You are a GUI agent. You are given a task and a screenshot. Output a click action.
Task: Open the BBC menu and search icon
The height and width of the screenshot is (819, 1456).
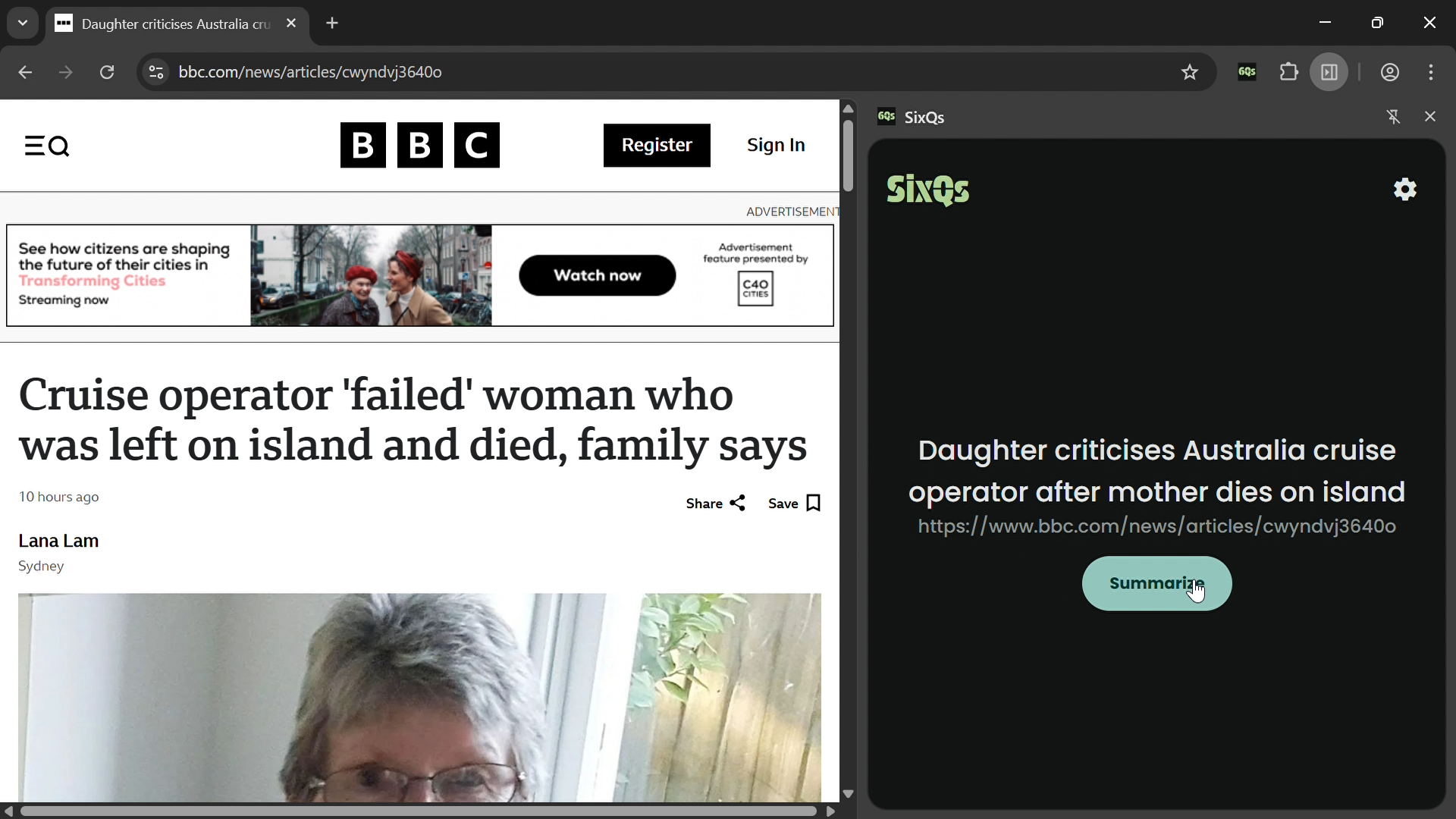pyautogui.click(x=47, y=146)
